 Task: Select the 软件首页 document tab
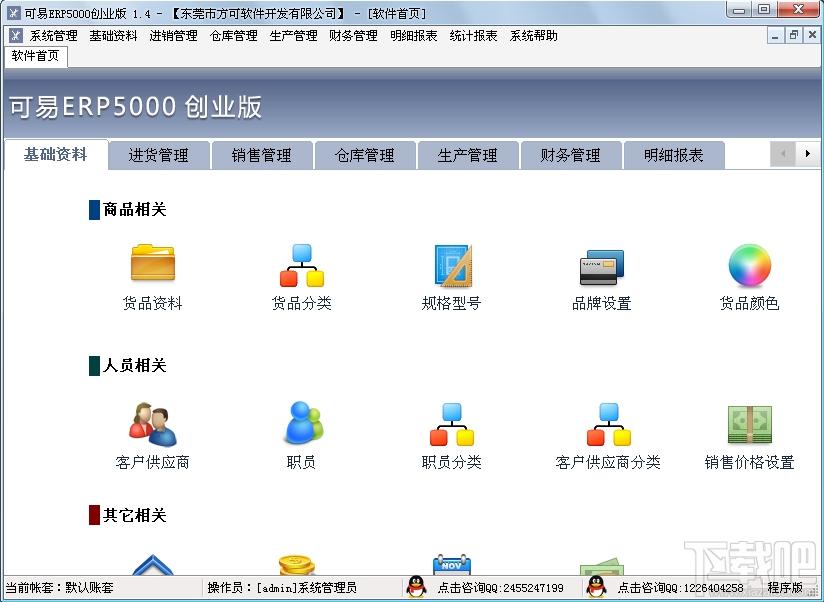click(36, 56)
